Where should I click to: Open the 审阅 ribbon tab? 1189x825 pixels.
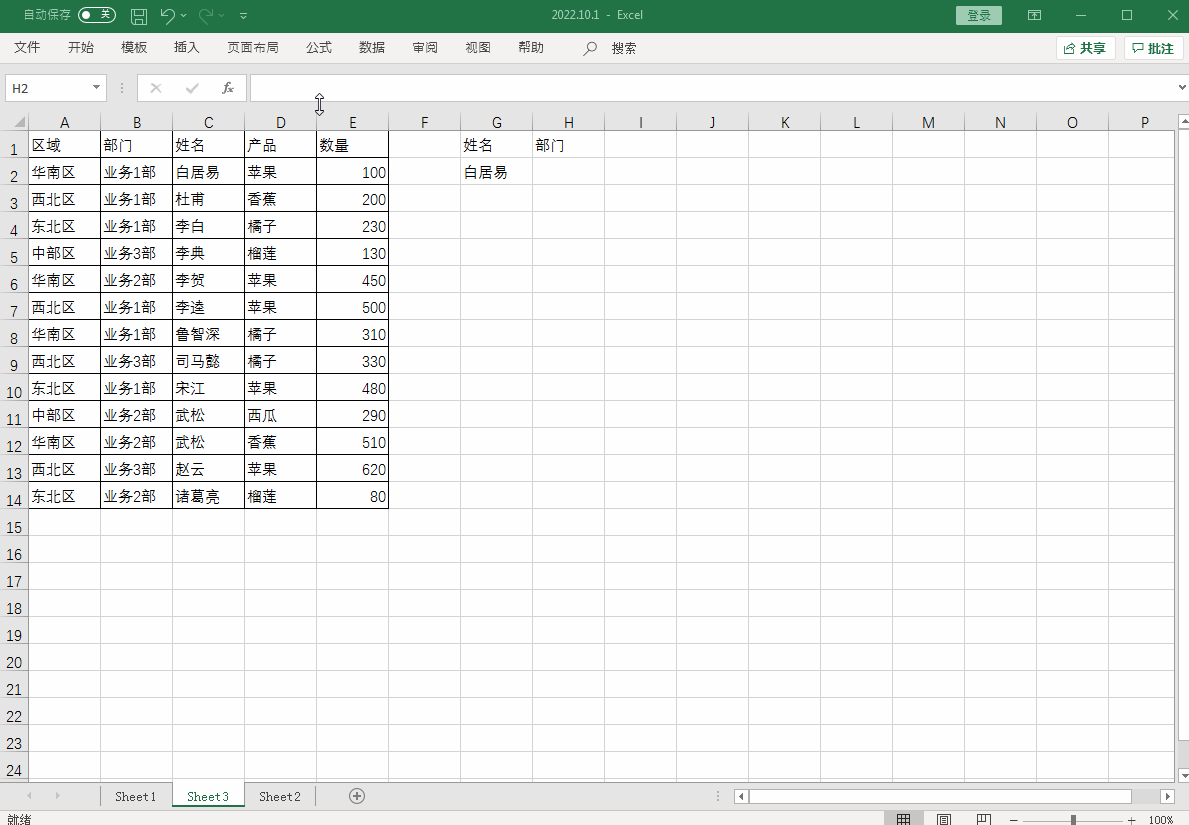(x=425, y=48)
